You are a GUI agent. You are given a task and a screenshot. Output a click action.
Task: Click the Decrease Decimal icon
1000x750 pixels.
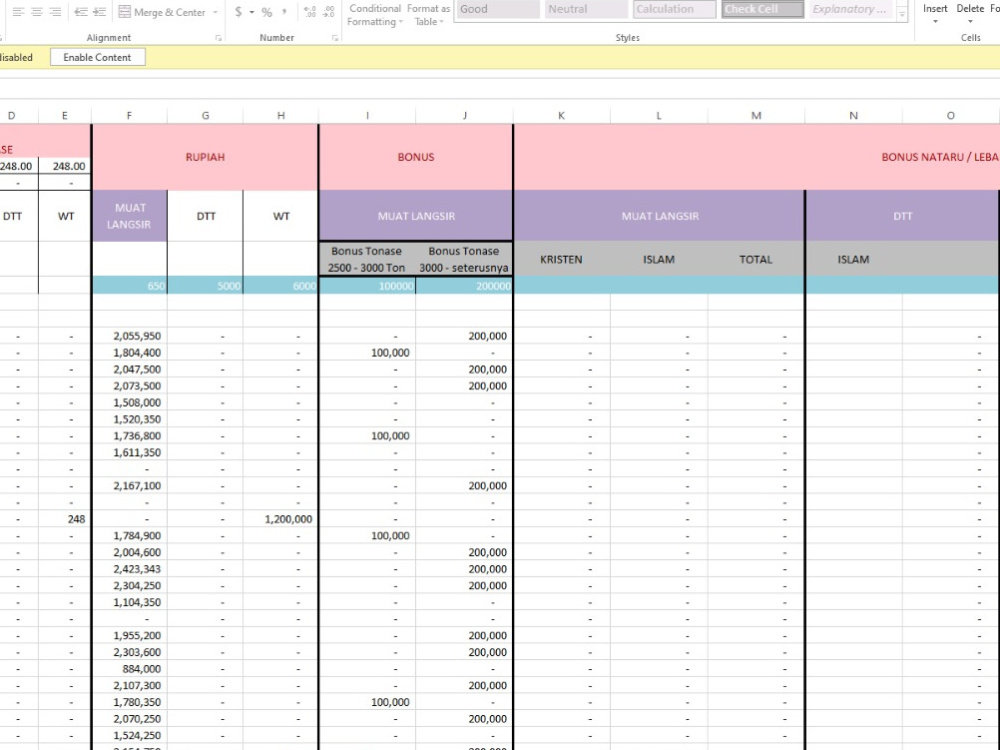[x=329, y=12]
